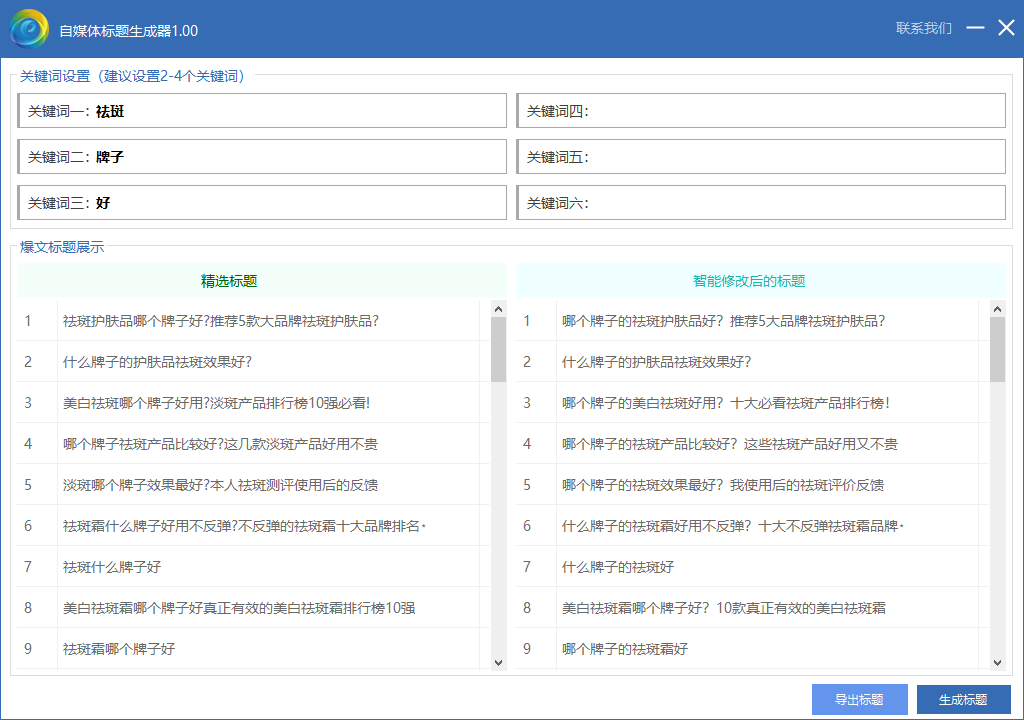This screenshot has height=720, width=1024.
Task: Click the 精选标题 column header
Action: click(x=229, y=281)
